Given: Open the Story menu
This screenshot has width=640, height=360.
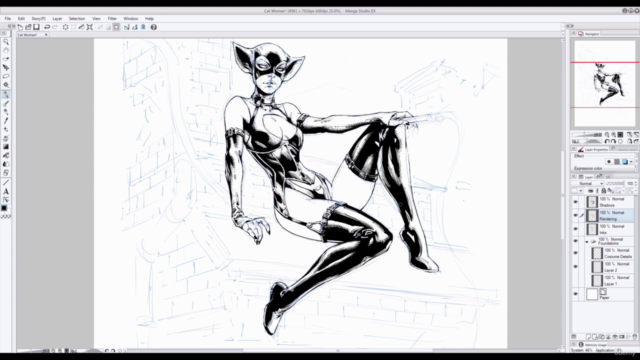Looking at the screenshot, I should [x=38, y=19].
